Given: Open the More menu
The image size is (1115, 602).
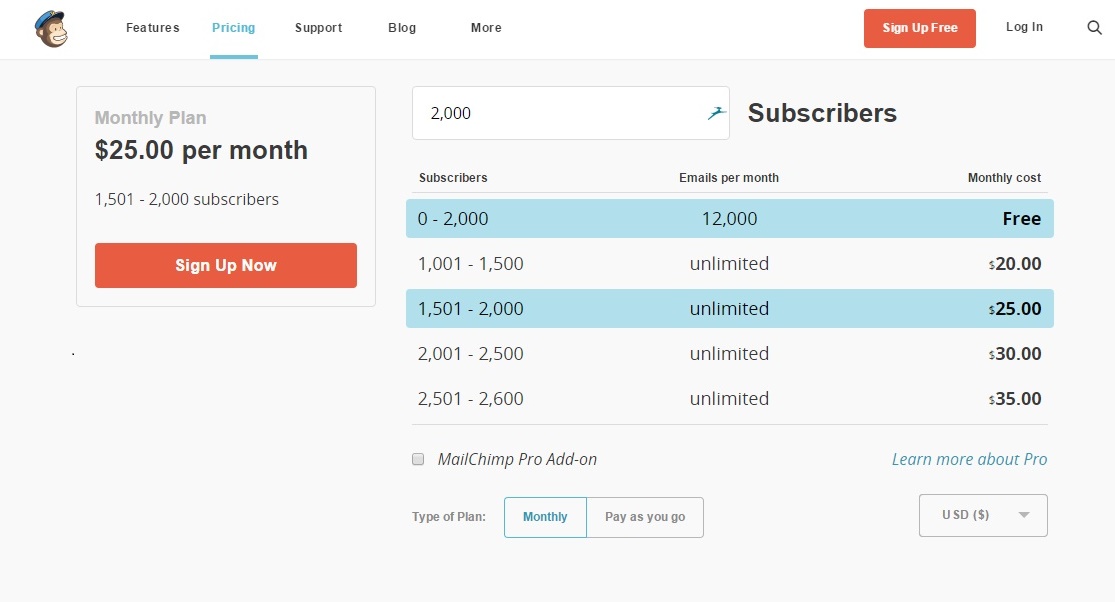Looking at the screenshot, I should [x=486, y=28].
